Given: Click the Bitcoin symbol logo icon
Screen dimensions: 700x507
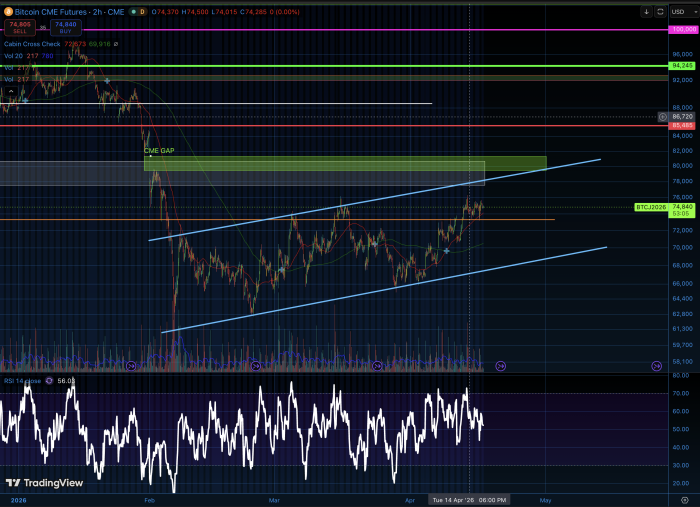Looking at the screenshot, I should tap(8, 10).
